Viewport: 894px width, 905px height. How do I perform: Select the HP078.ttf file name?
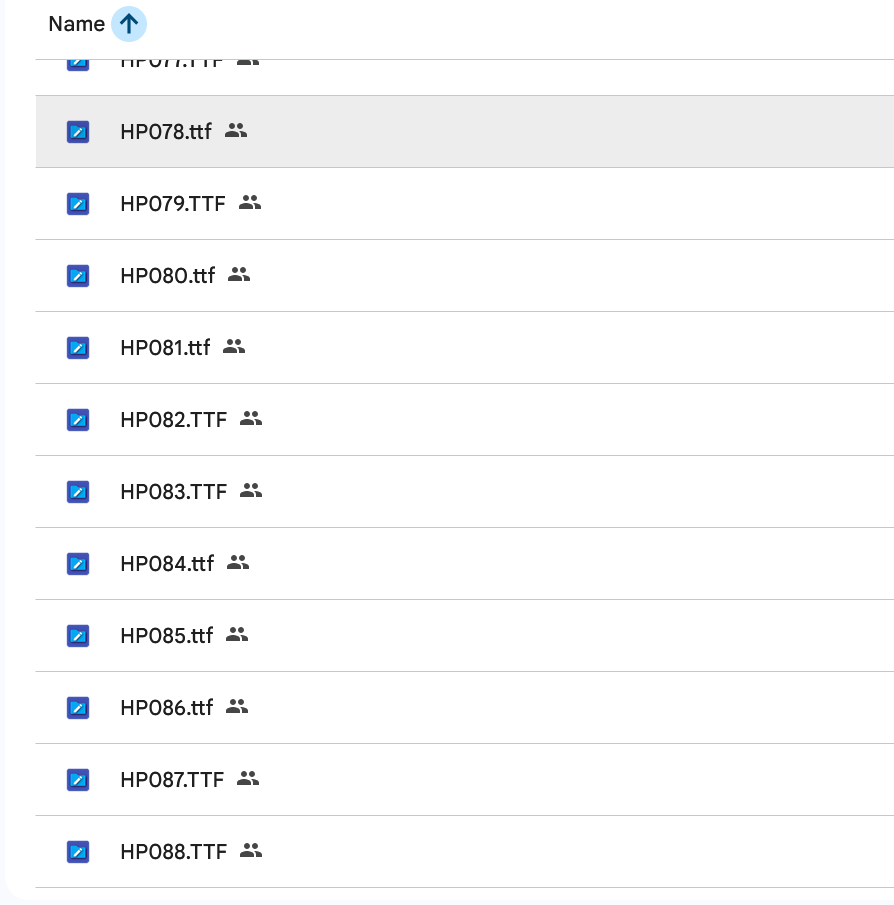[x=166, y=131]
